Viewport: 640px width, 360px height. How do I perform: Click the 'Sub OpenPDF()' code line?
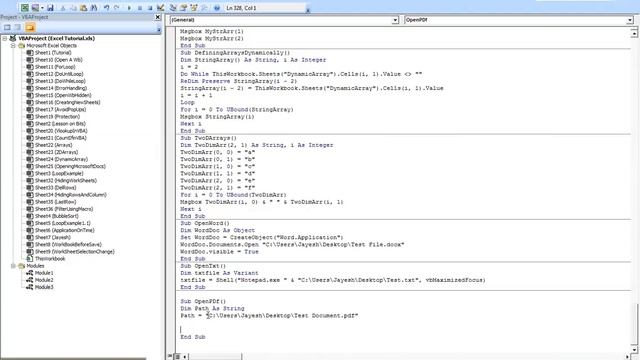click(x=203, y=301)
